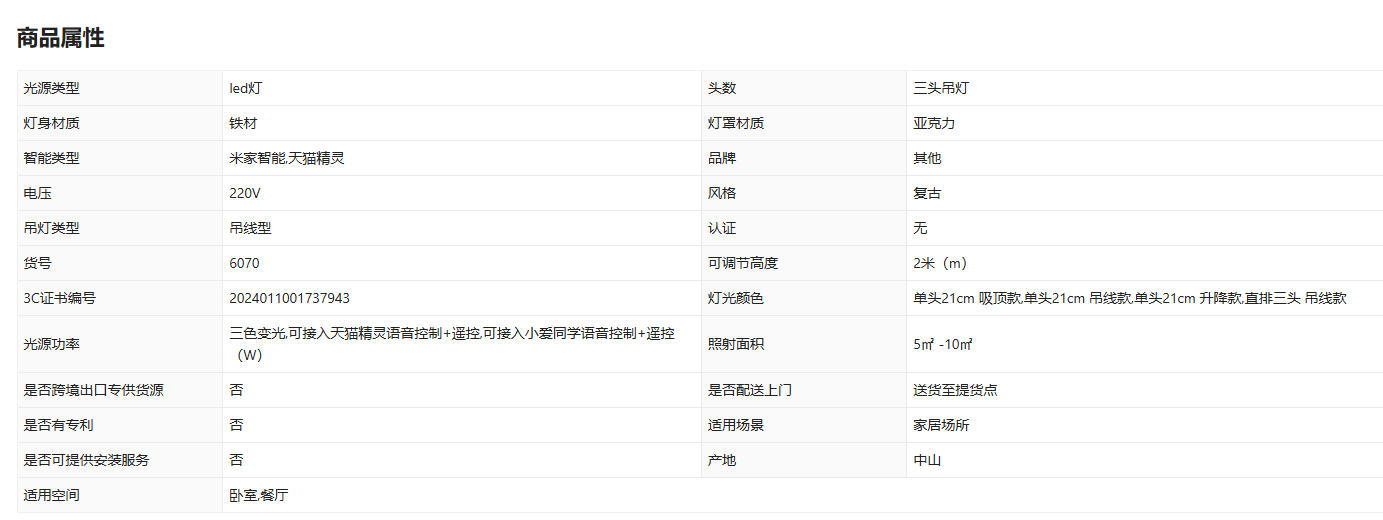Select the 220V voltage value

(x=244, y=193)
